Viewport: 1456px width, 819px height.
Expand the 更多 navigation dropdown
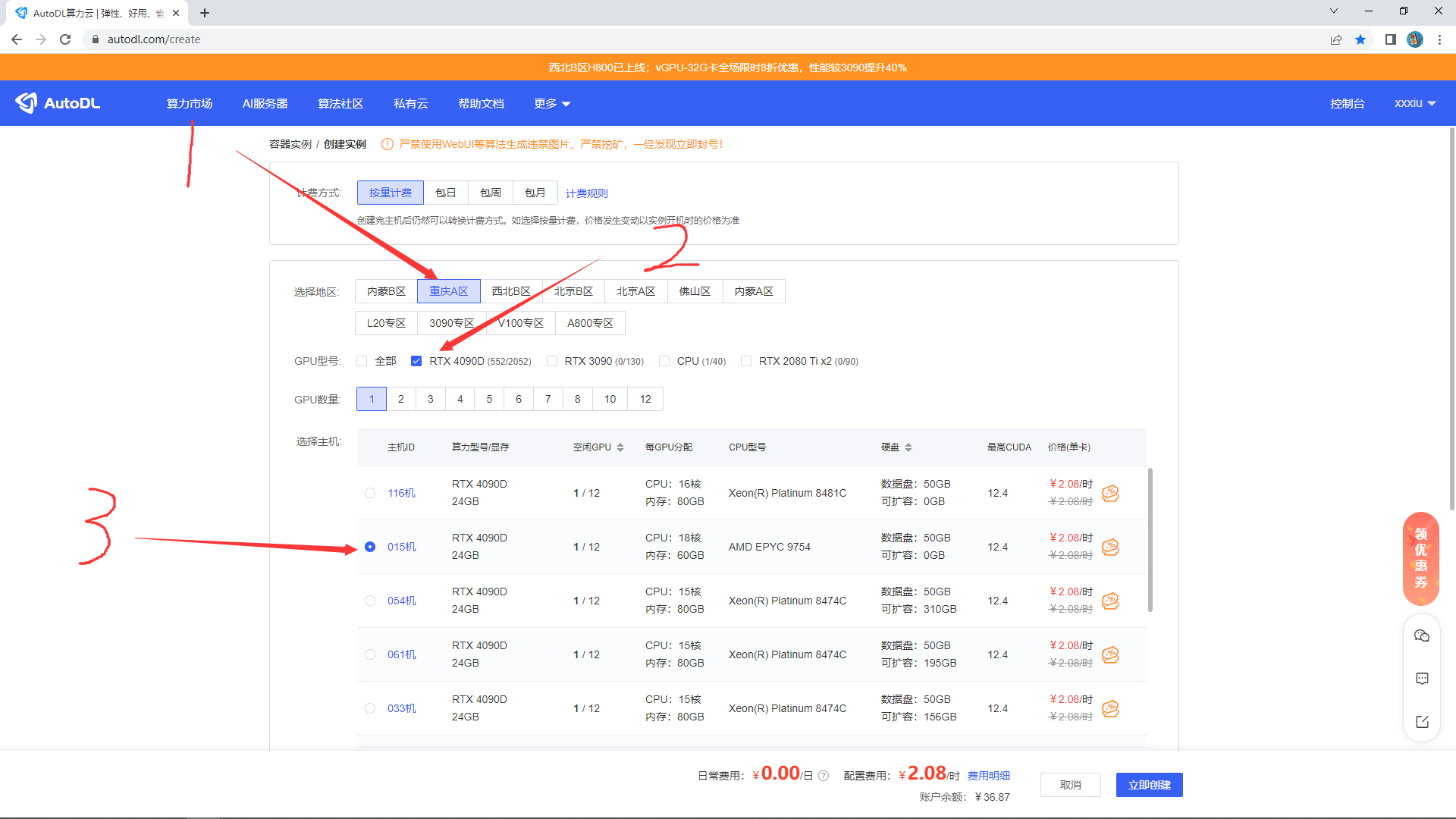click(551, 104)
